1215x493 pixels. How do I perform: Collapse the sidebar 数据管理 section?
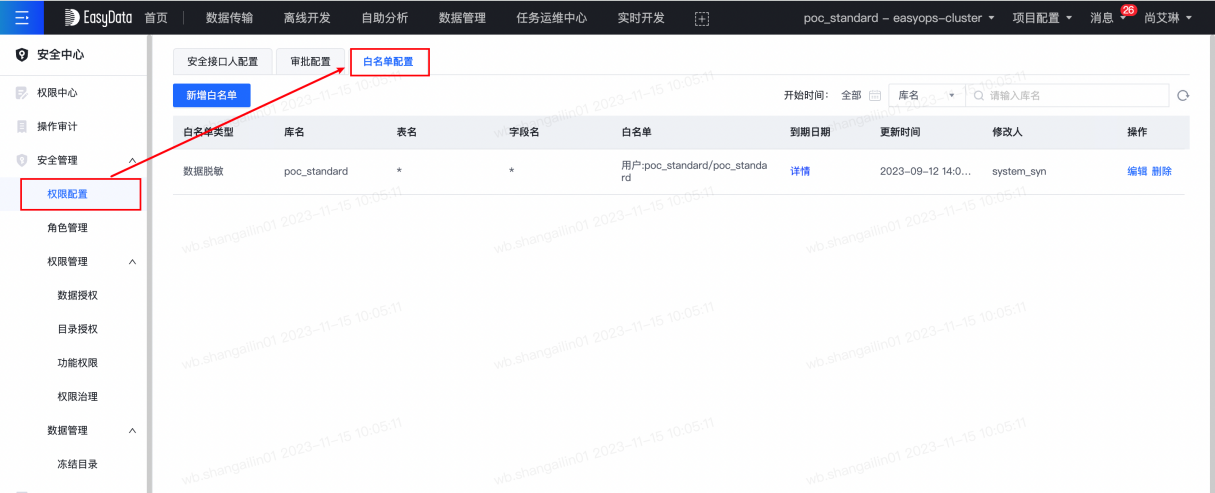[133, 431]
